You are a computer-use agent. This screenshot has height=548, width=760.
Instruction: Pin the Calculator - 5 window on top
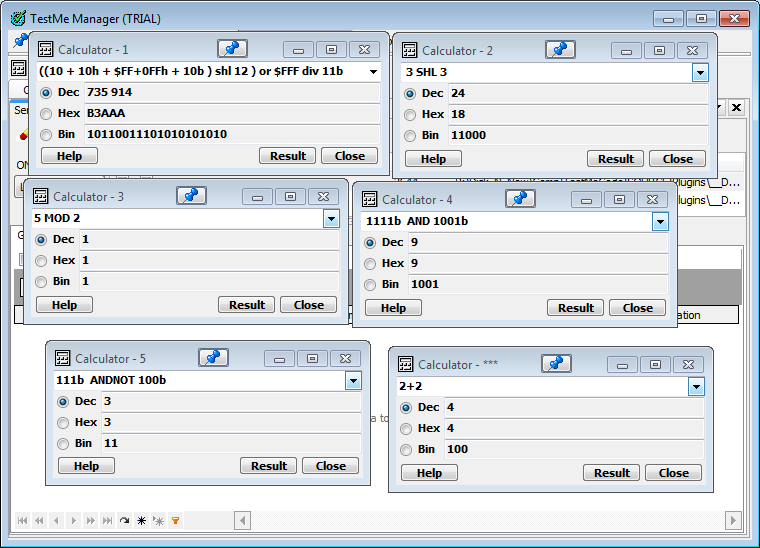point(213,358)
